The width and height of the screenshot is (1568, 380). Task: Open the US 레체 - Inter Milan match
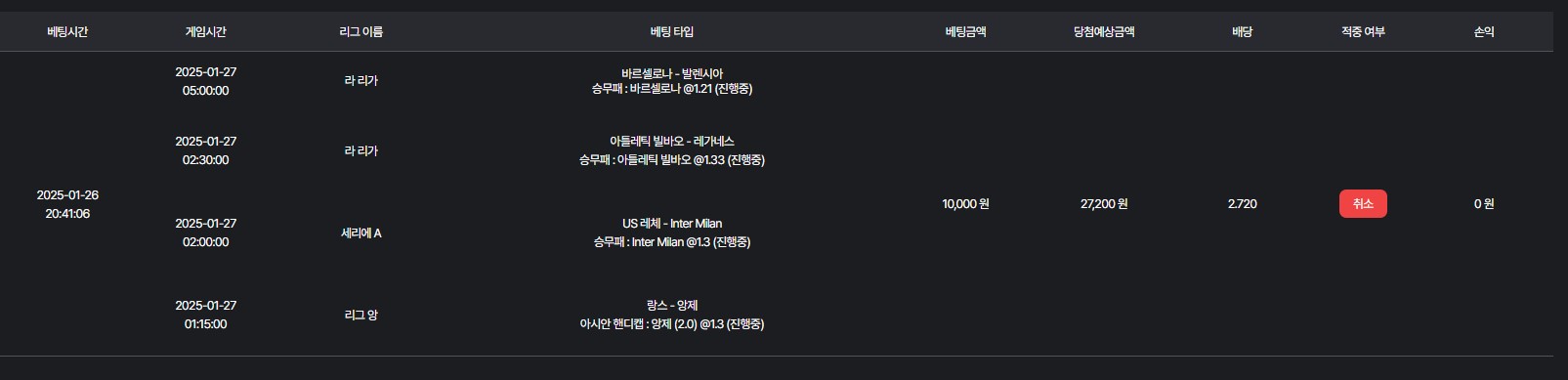[x=672, y=223]
